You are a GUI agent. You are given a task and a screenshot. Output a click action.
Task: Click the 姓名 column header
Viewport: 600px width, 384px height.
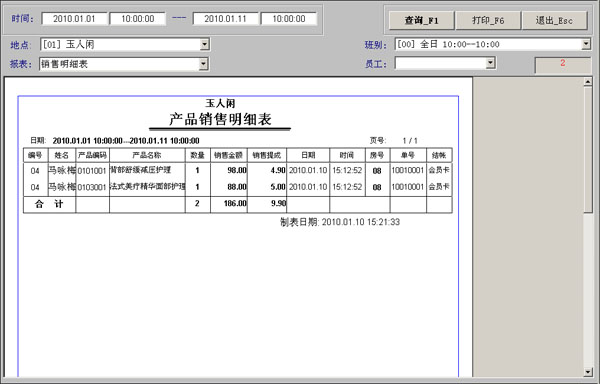pos(62,155)
